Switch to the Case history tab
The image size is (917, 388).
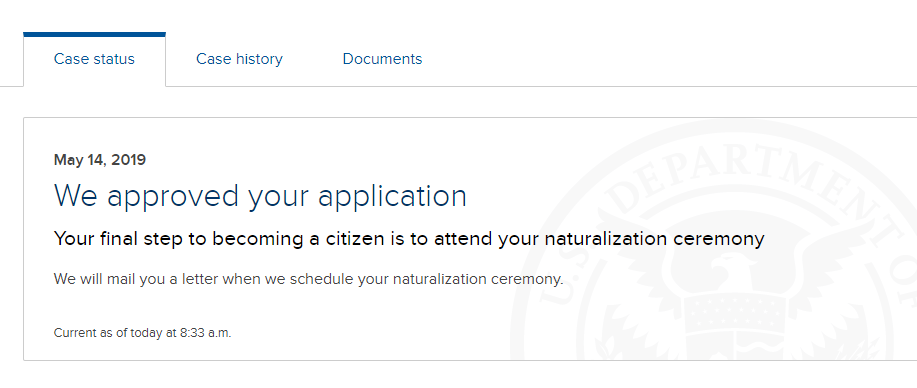239,59
